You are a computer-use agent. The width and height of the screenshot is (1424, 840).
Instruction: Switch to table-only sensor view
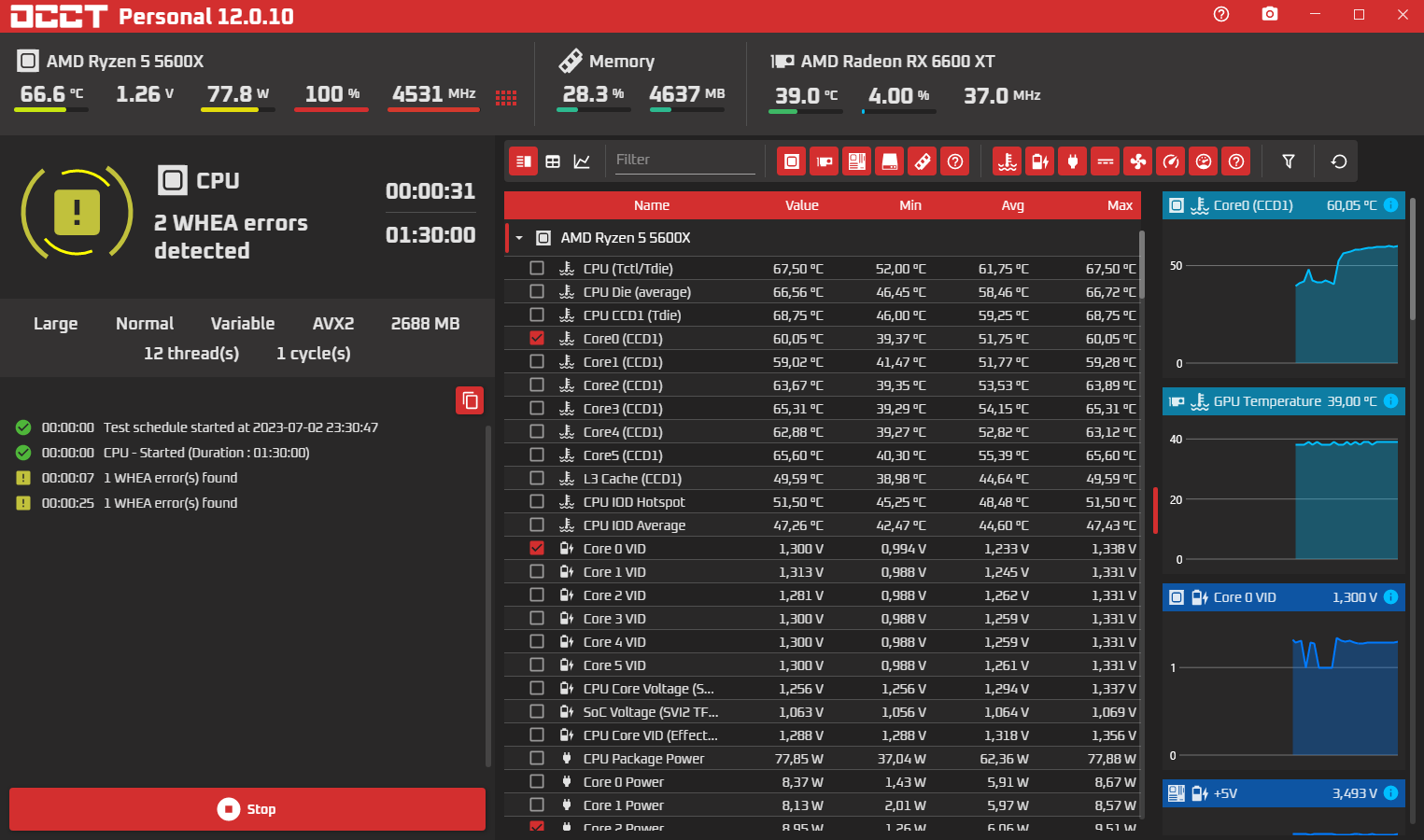(x=553, y=161)
